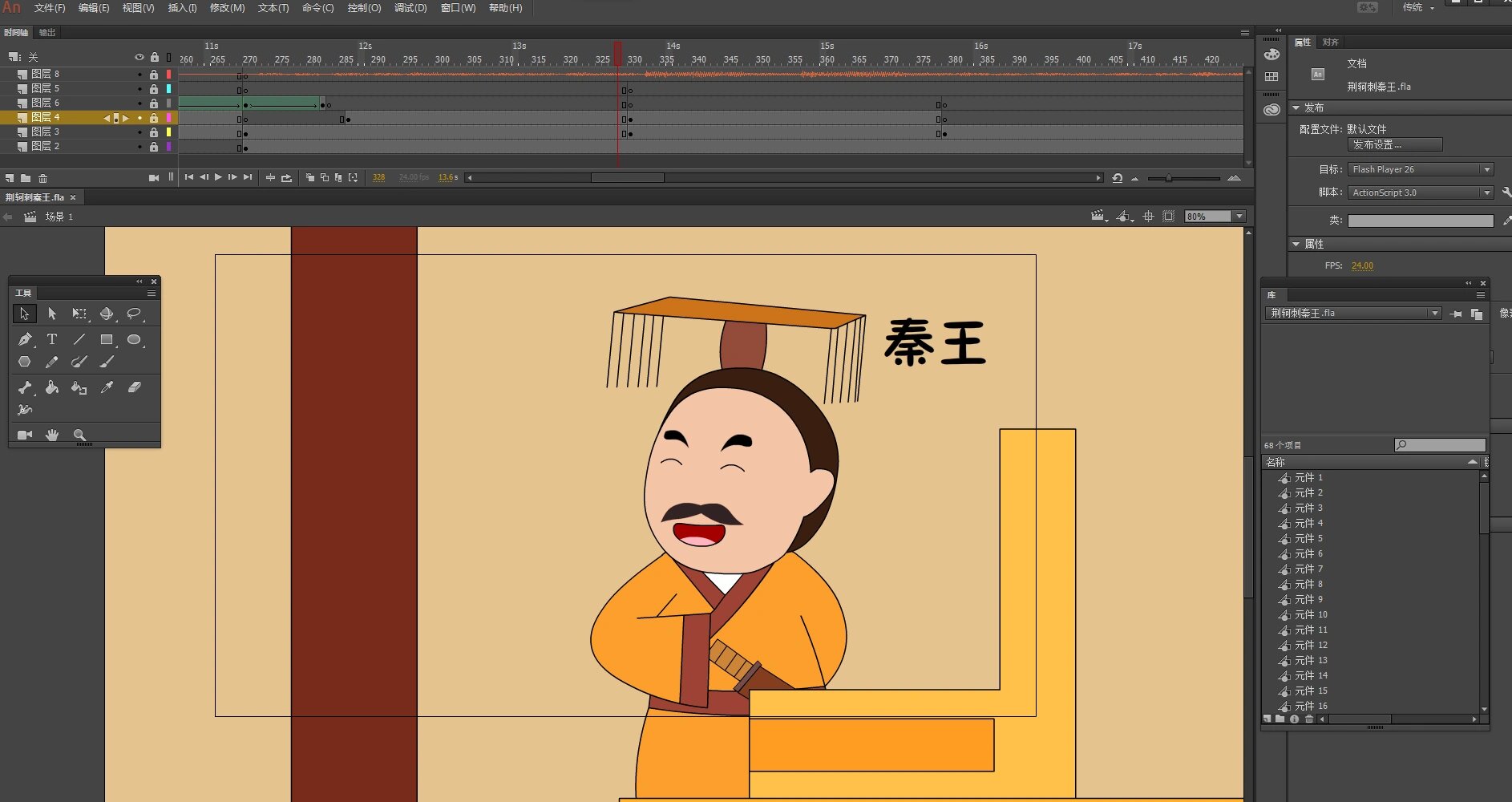Collapse the 发布 section in Properties

click(1296, 107)
